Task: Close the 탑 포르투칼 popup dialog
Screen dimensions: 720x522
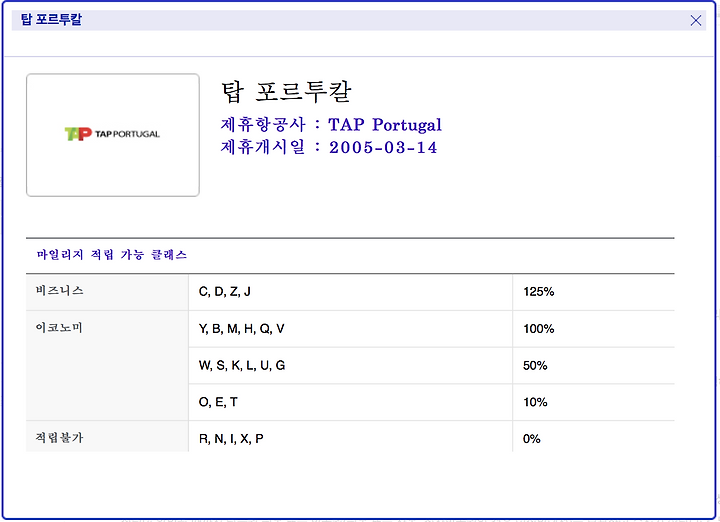Action: pos(696,20)
